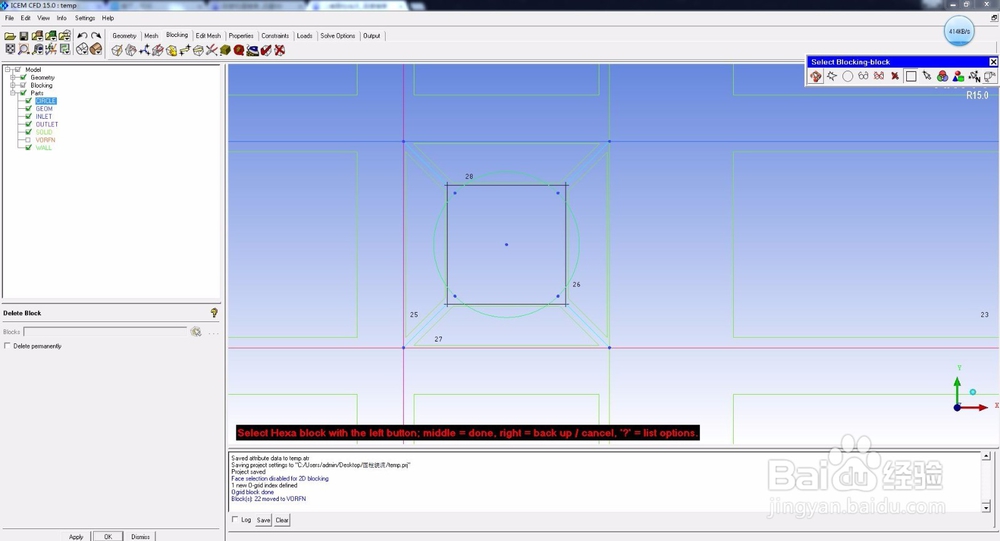Select the Check Blocks checkmark icon

(x=266, y=50)
